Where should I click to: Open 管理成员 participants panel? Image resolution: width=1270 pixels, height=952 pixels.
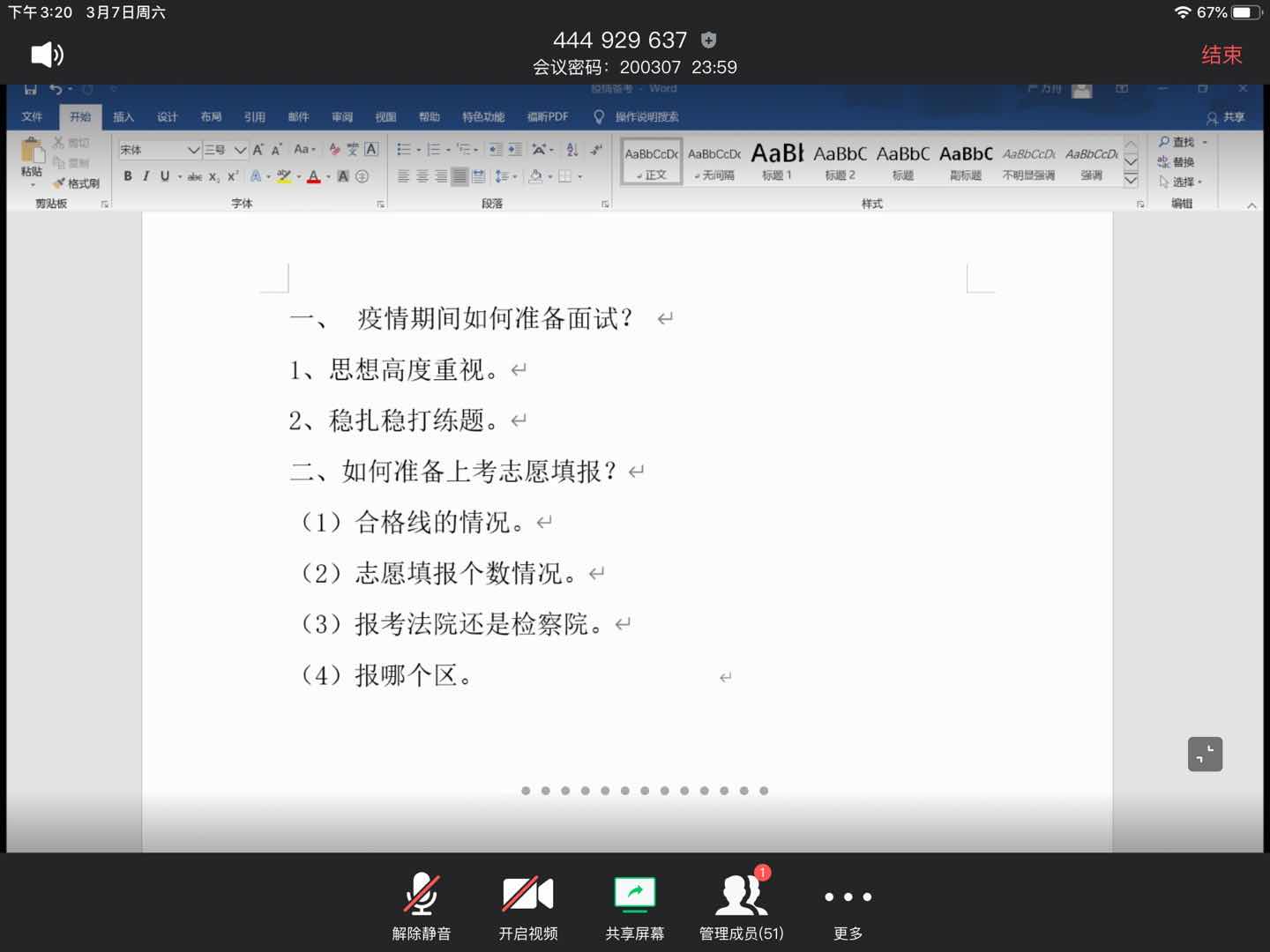pos(741,906)
